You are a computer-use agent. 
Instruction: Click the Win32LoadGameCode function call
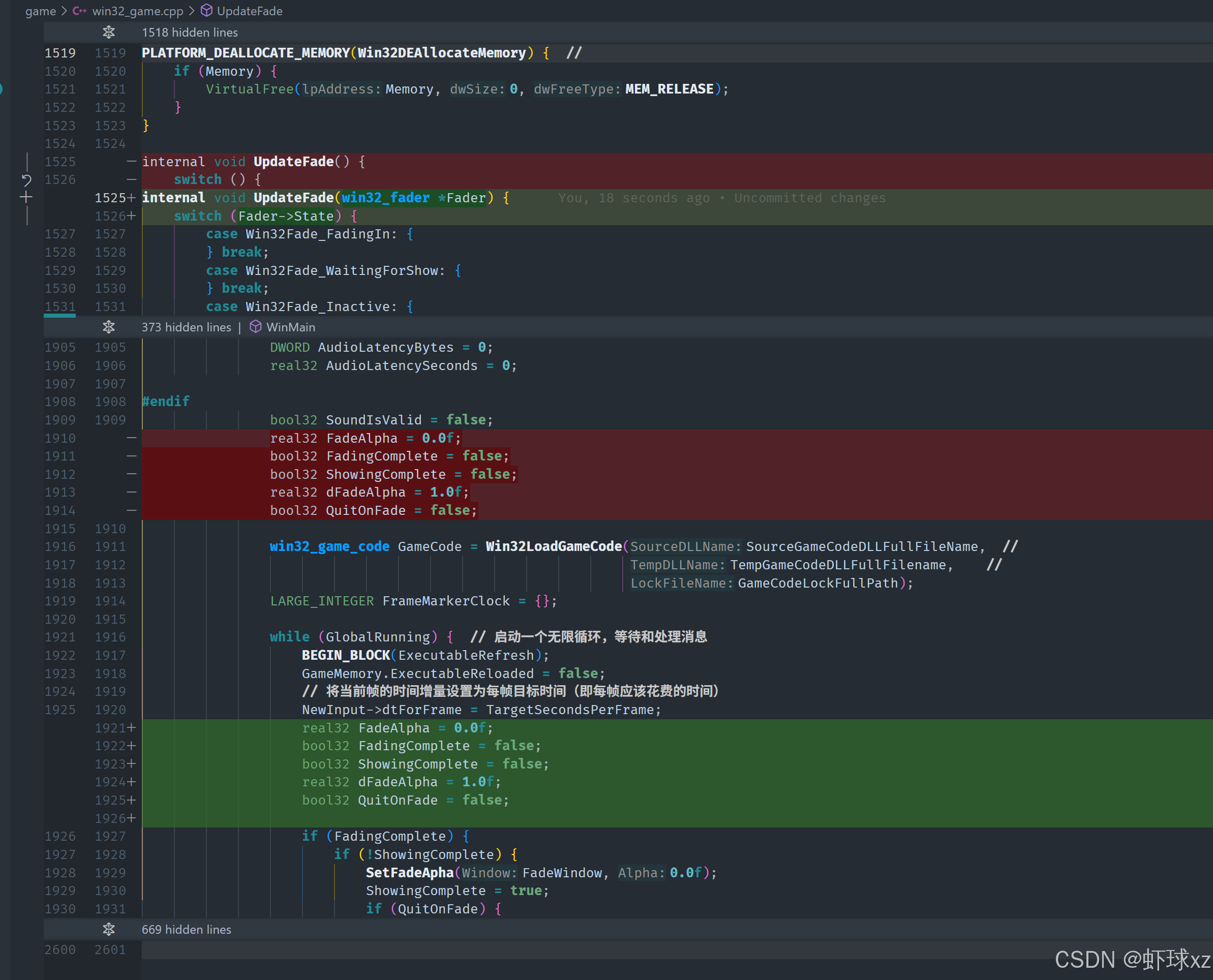click(553, 546)
